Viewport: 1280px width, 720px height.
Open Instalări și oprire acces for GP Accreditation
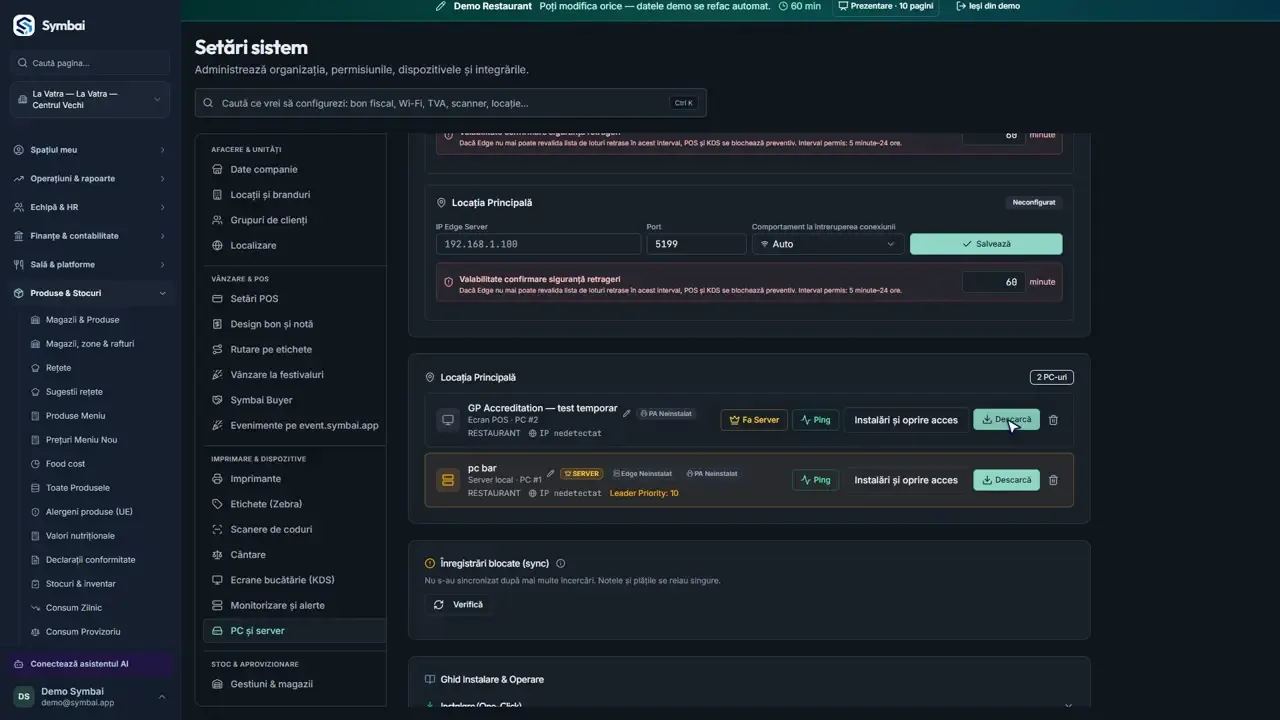(906, 420)
